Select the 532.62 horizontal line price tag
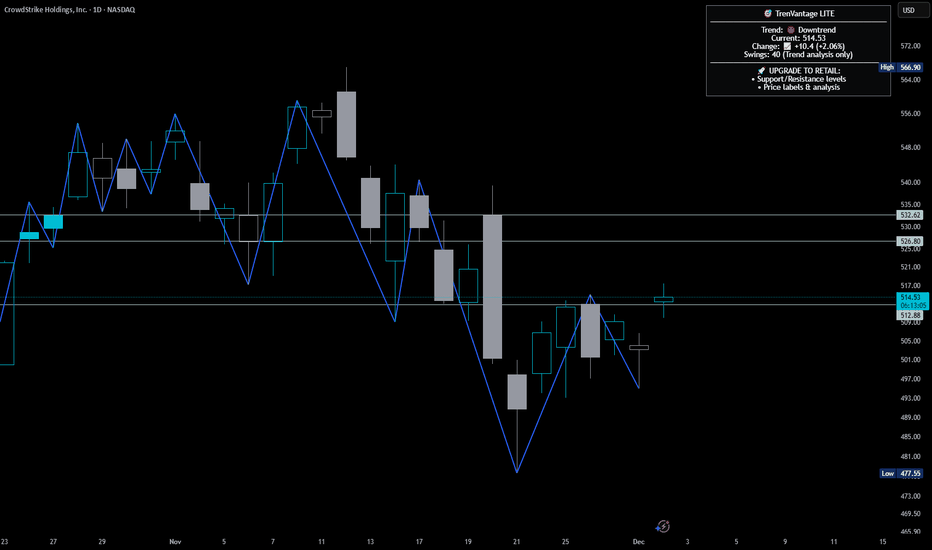Screen dimensions: 932x550 910,215
